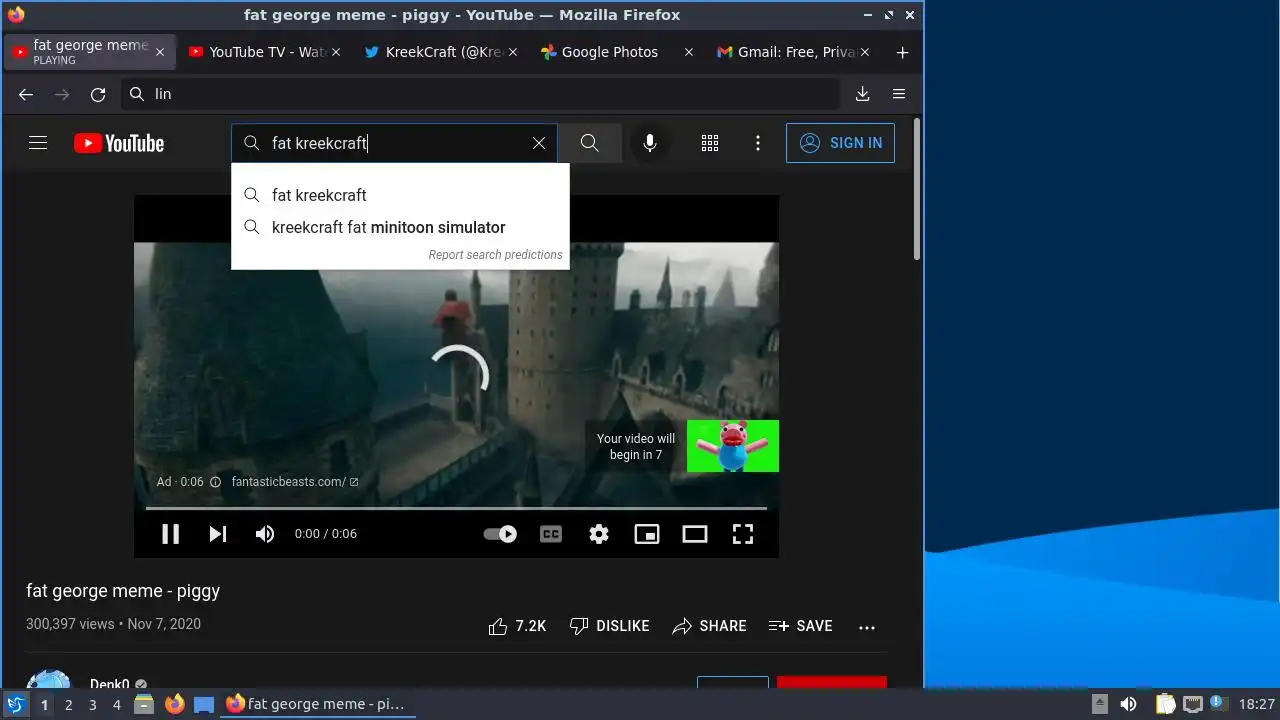Switch to theater mode

point(695,534)
